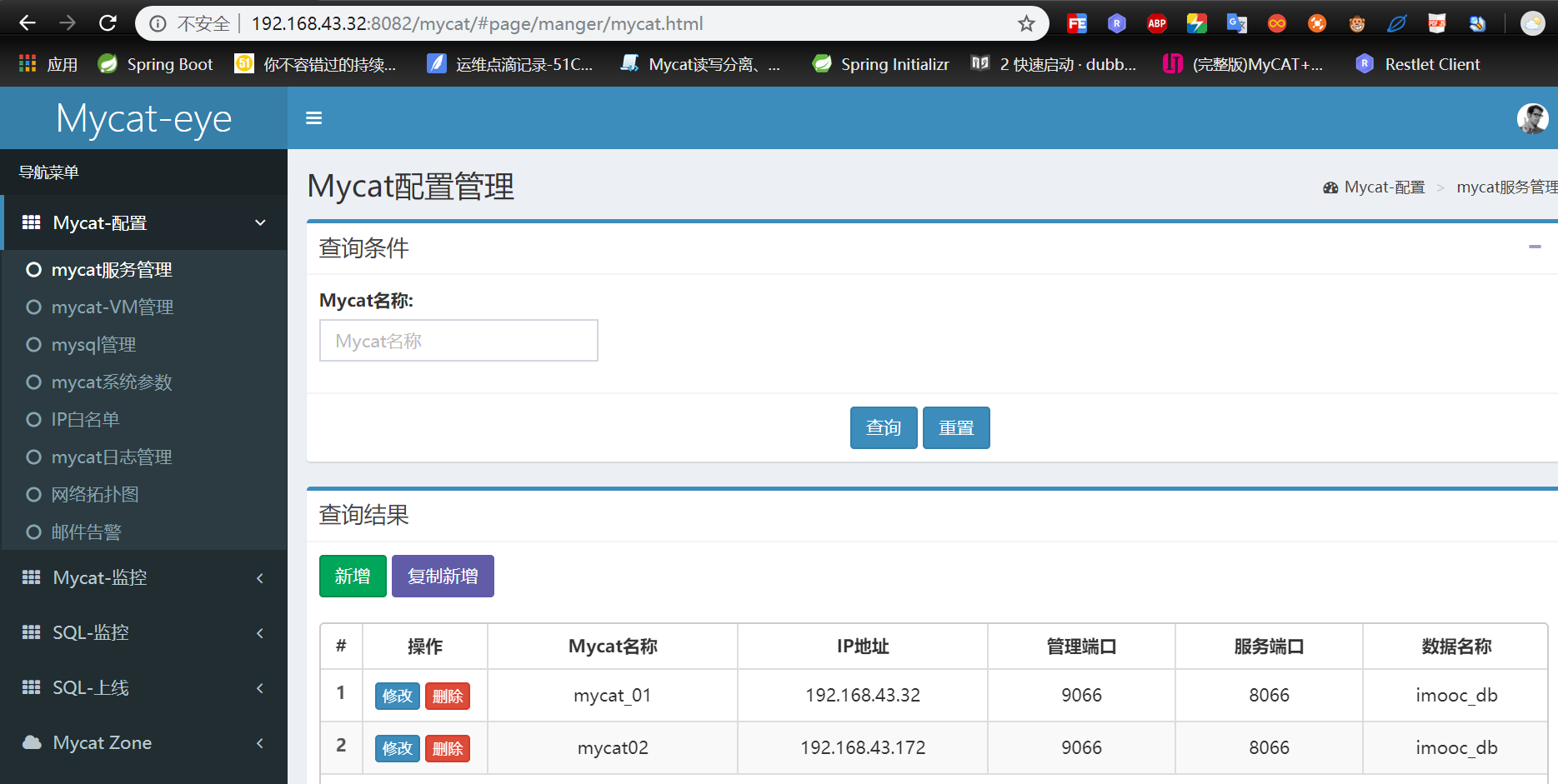Open the Spring Boot bookmark
This screenshot has width=1558, height=784.
click(155, 64)
